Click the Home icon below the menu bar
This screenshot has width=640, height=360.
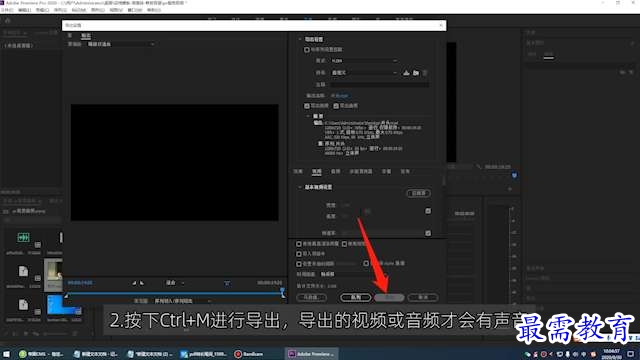(x=7, y=20)
